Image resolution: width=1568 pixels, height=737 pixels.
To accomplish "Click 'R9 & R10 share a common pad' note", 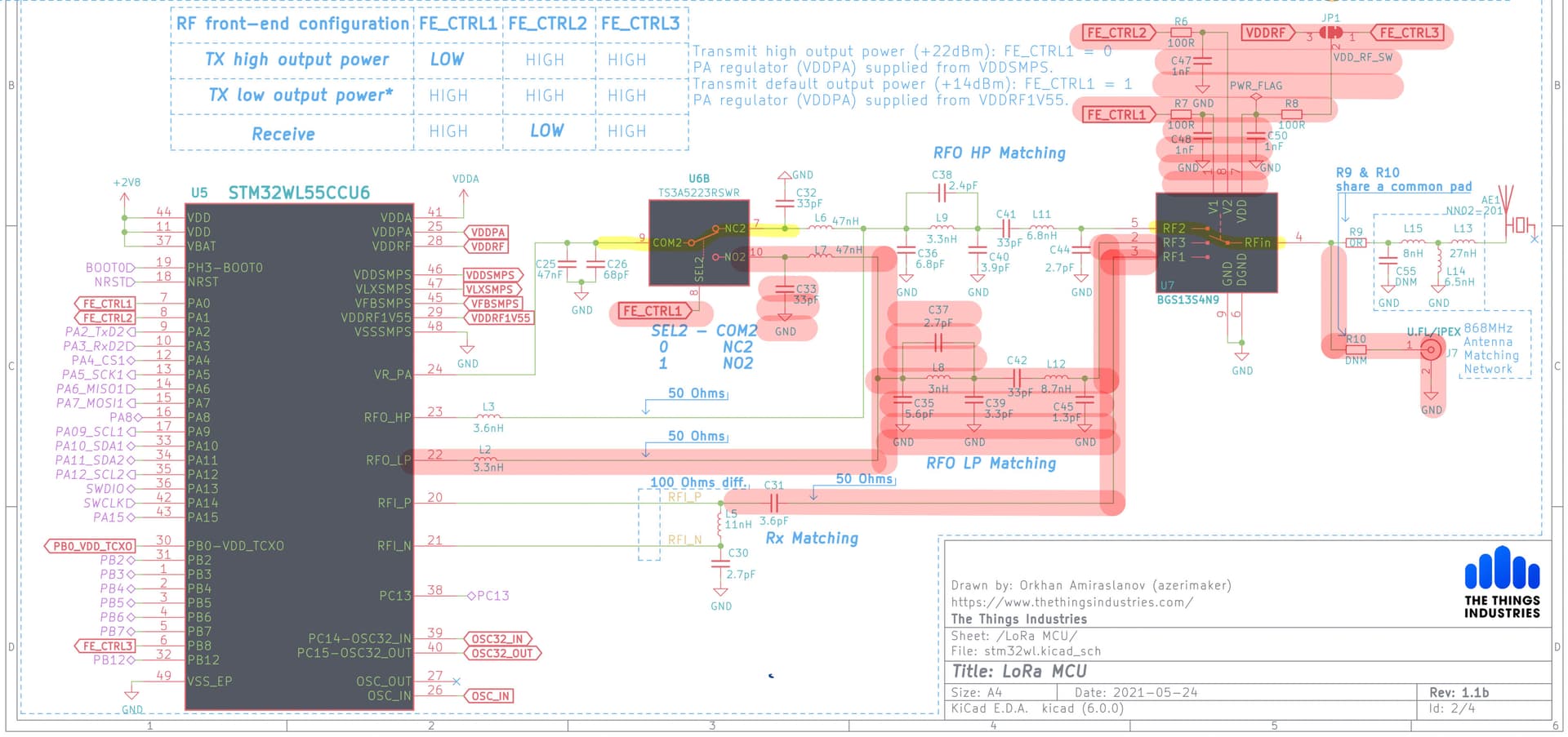I will 1404,180.
